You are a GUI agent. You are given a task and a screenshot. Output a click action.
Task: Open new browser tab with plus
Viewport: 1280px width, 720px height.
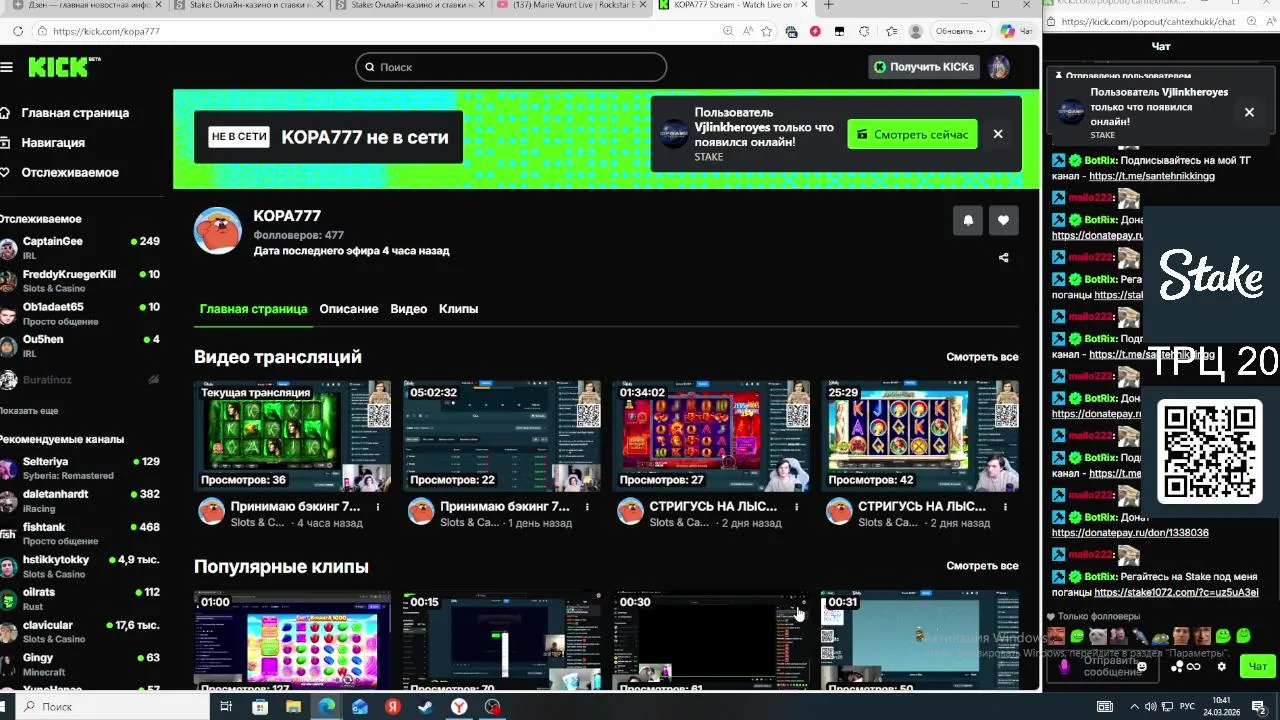tap(827, 5)
